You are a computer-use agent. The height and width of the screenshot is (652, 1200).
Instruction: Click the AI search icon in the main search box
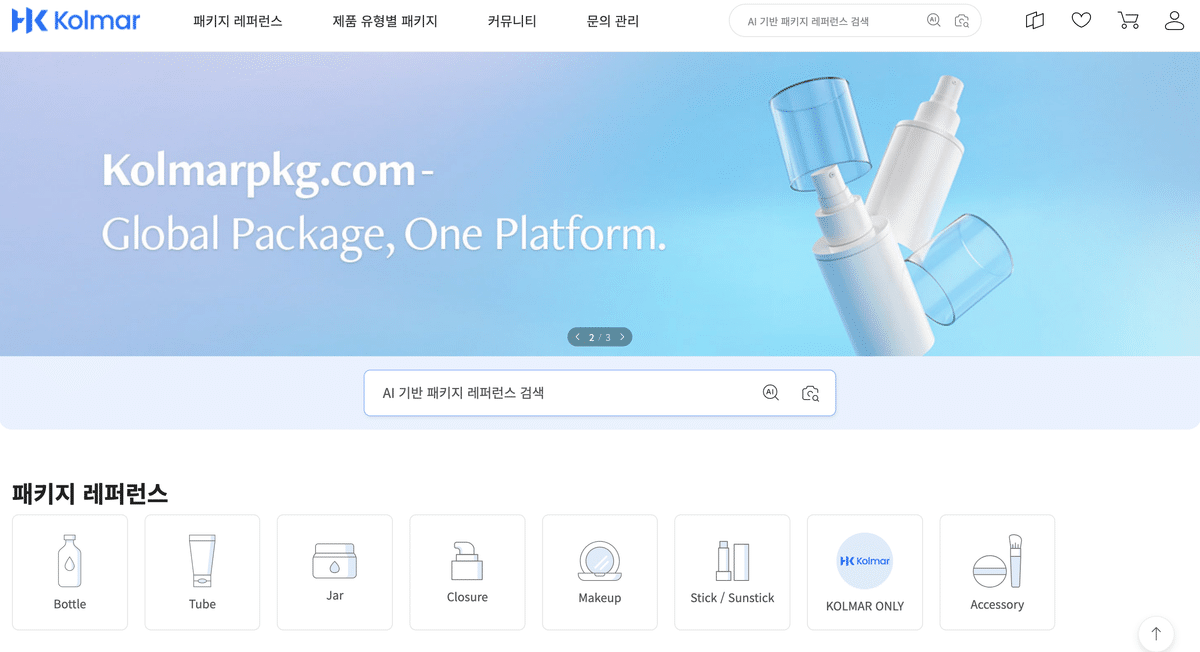click(770, 393)
